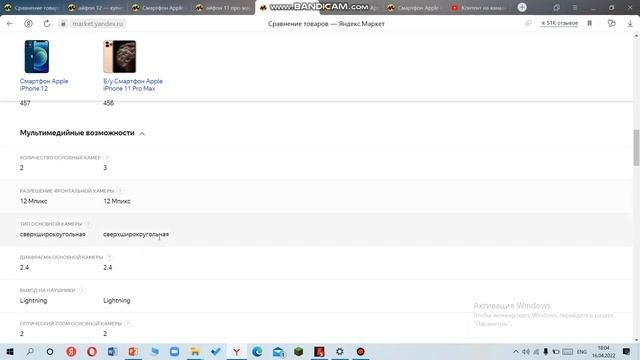Show hint for Тип основной камеры
Image resolution: width=640 pixels, height=360 pixels.
[88, 224]
